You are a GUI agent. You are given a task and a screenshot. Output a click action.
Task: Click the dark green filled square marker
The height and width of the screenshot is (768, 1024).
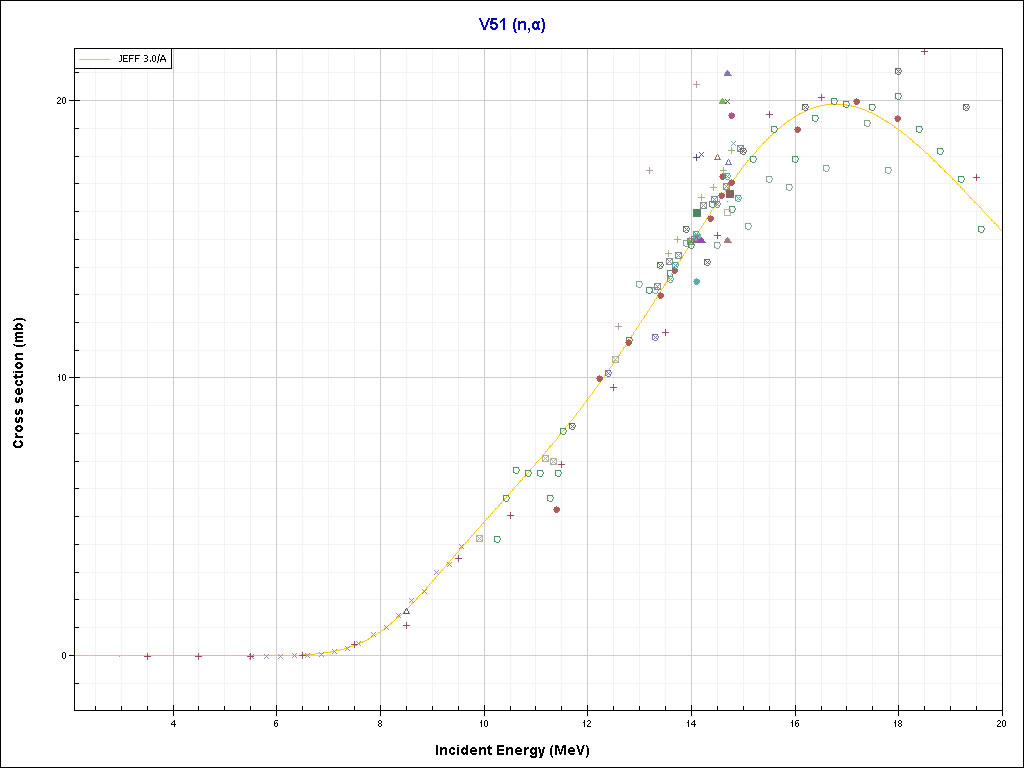point(697,213)
